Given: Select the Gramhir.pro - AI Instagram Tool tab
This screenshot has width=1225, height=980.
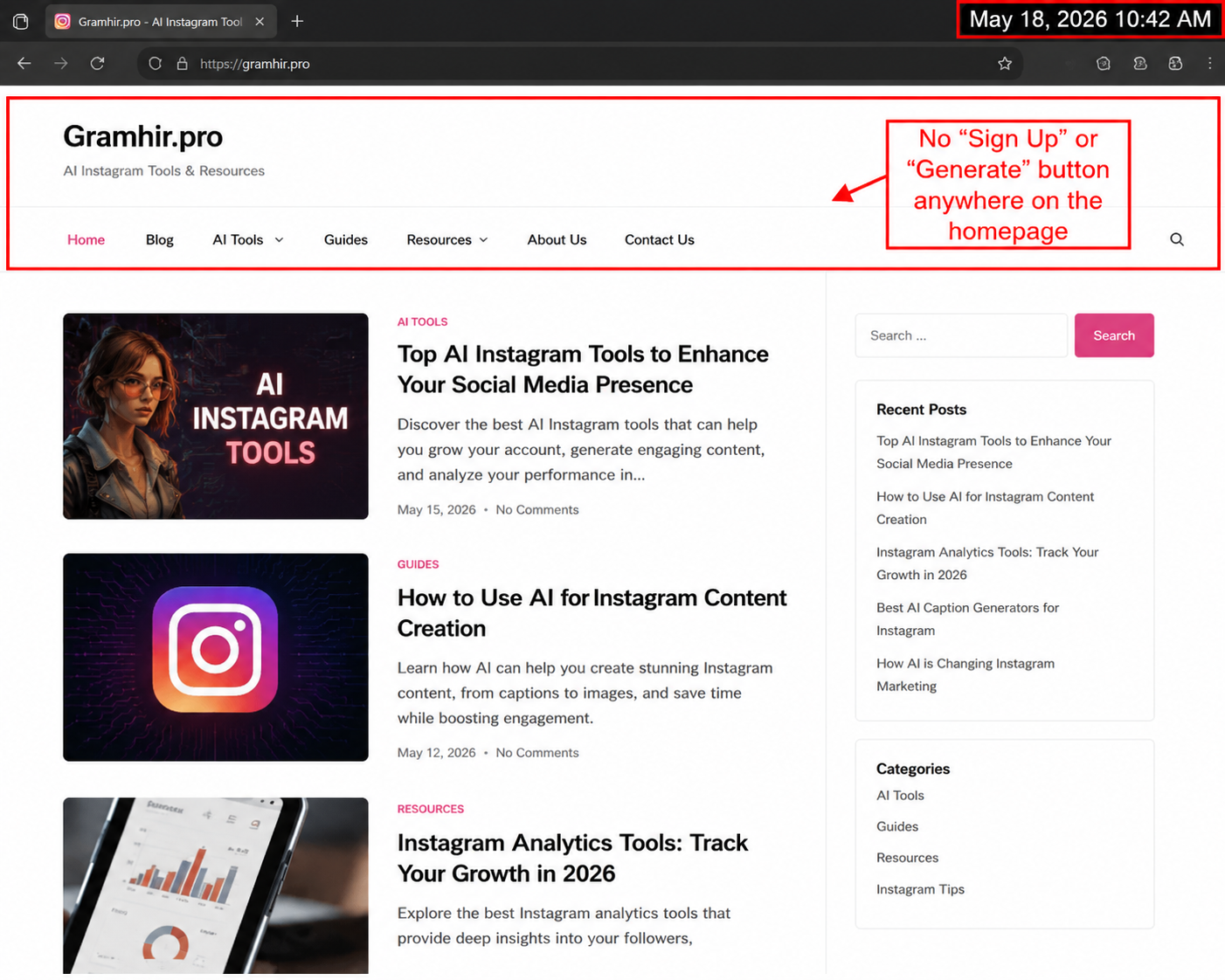Looking at the screenshot, I should (x=160, y=22).
